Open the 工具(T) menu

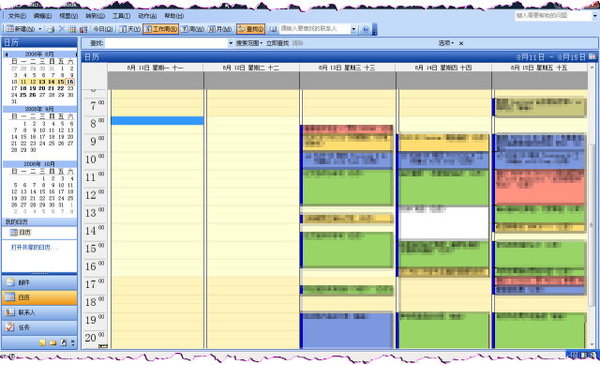(x=121, y=16)
